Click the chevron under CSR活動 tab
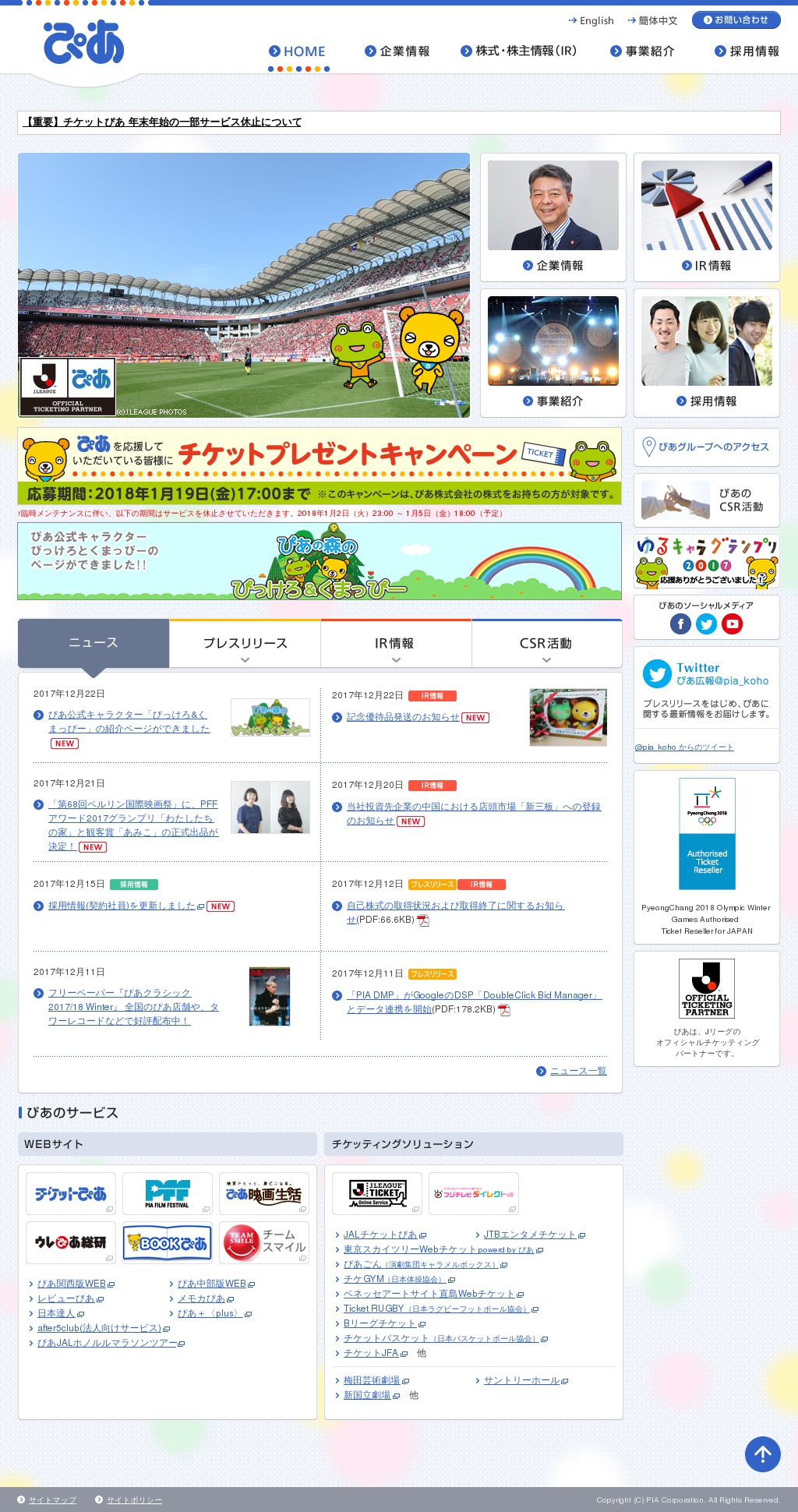The width and height of the screenshot is (798, 1512). [546, 660]
